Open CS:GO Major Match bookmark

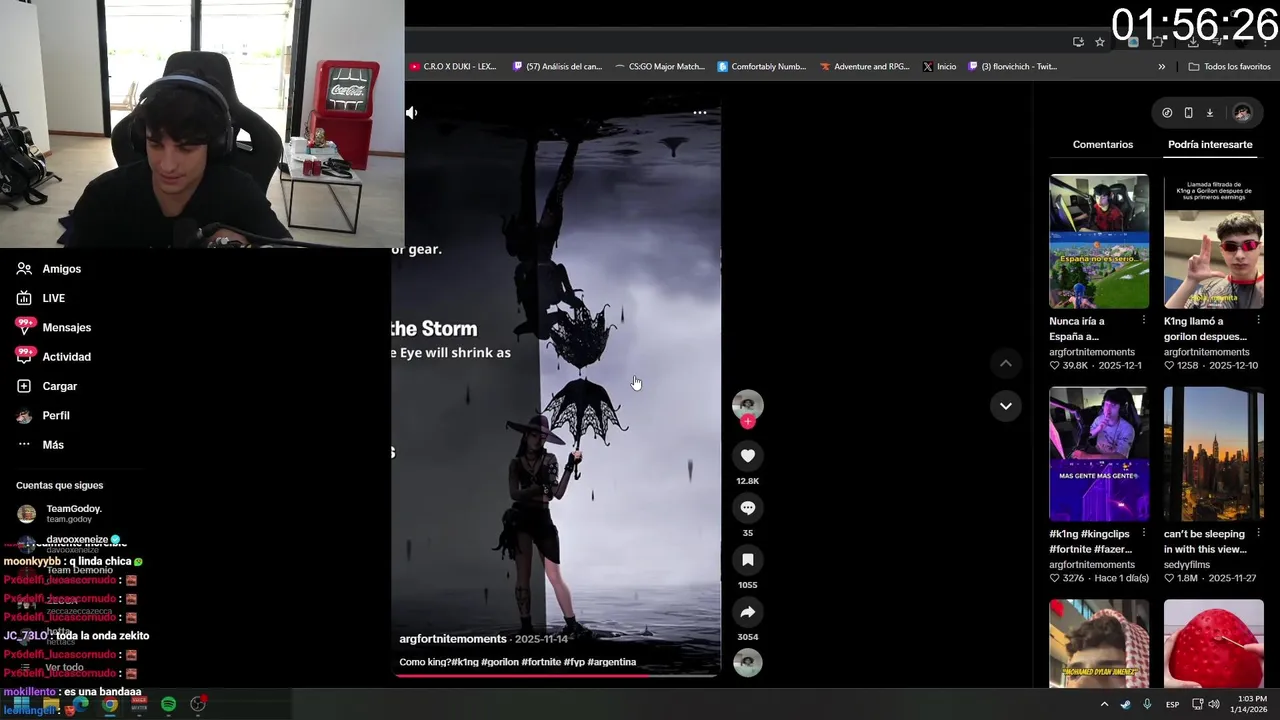coord(660,67)
